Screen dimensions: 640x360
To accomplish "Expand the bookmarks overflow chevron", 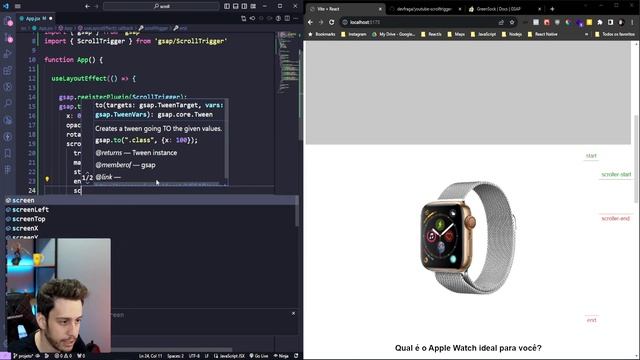I will [x=587, y=34].
